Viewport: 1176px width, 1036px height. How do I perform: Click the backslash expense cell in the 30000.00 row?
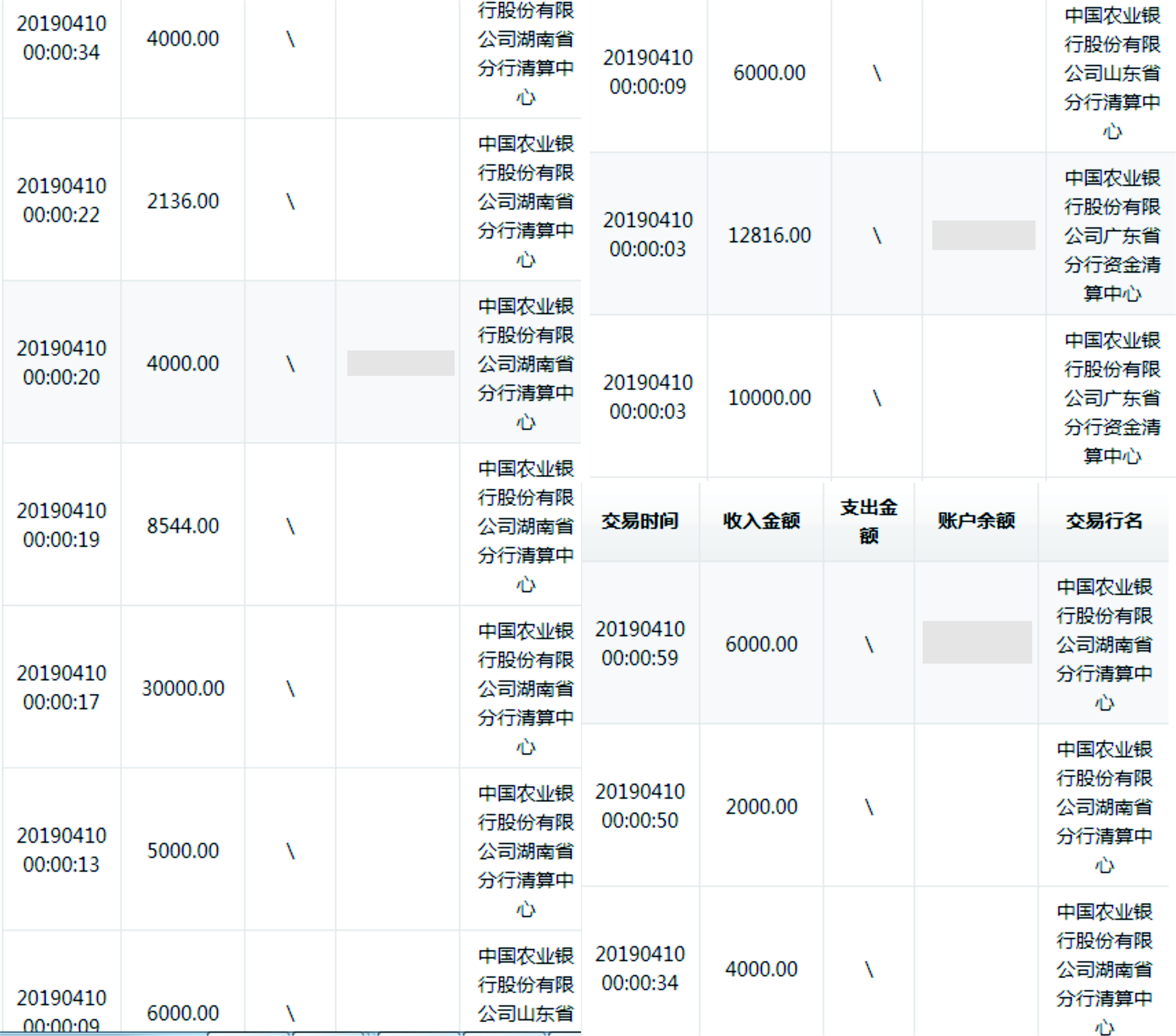[291, 688]
